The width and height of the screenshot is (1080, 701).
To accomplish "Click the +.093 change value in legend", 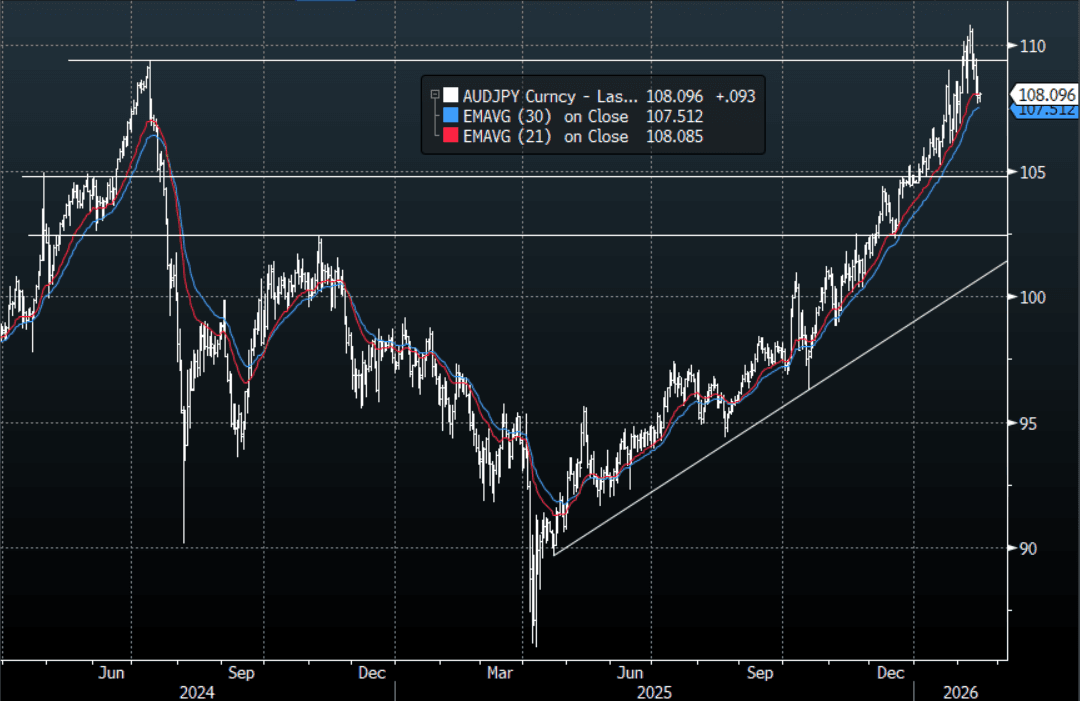I will tap(733, 96).
